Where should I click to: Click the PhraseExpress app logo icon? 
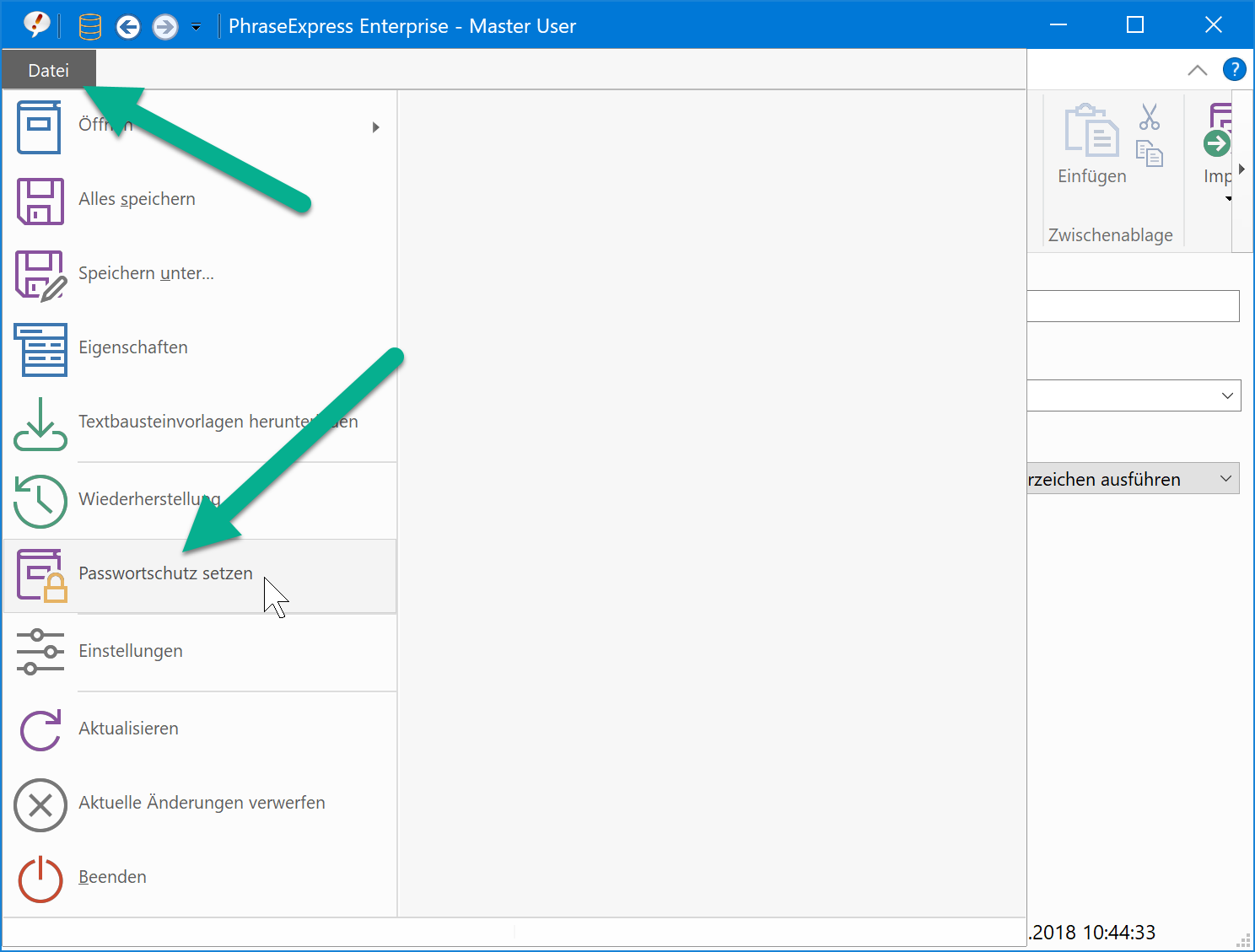(x=36, y=24)
